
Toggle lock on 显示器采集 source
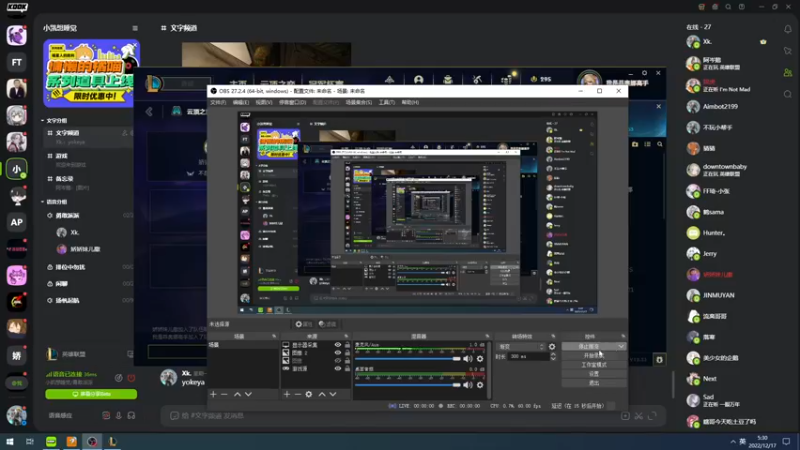click(x=347, y=345)
